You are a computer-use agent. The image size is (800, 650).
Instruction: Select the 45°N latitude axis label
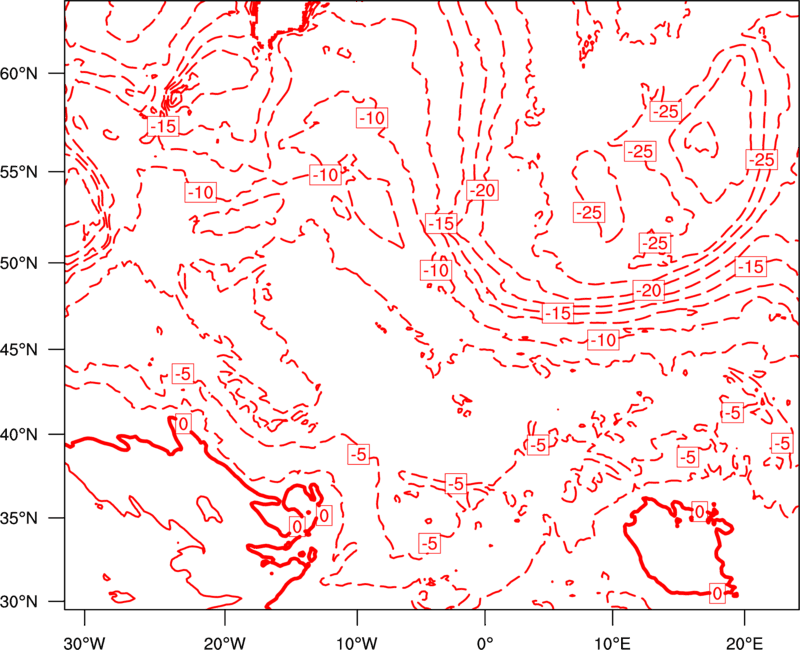click(x=19, y=349)
